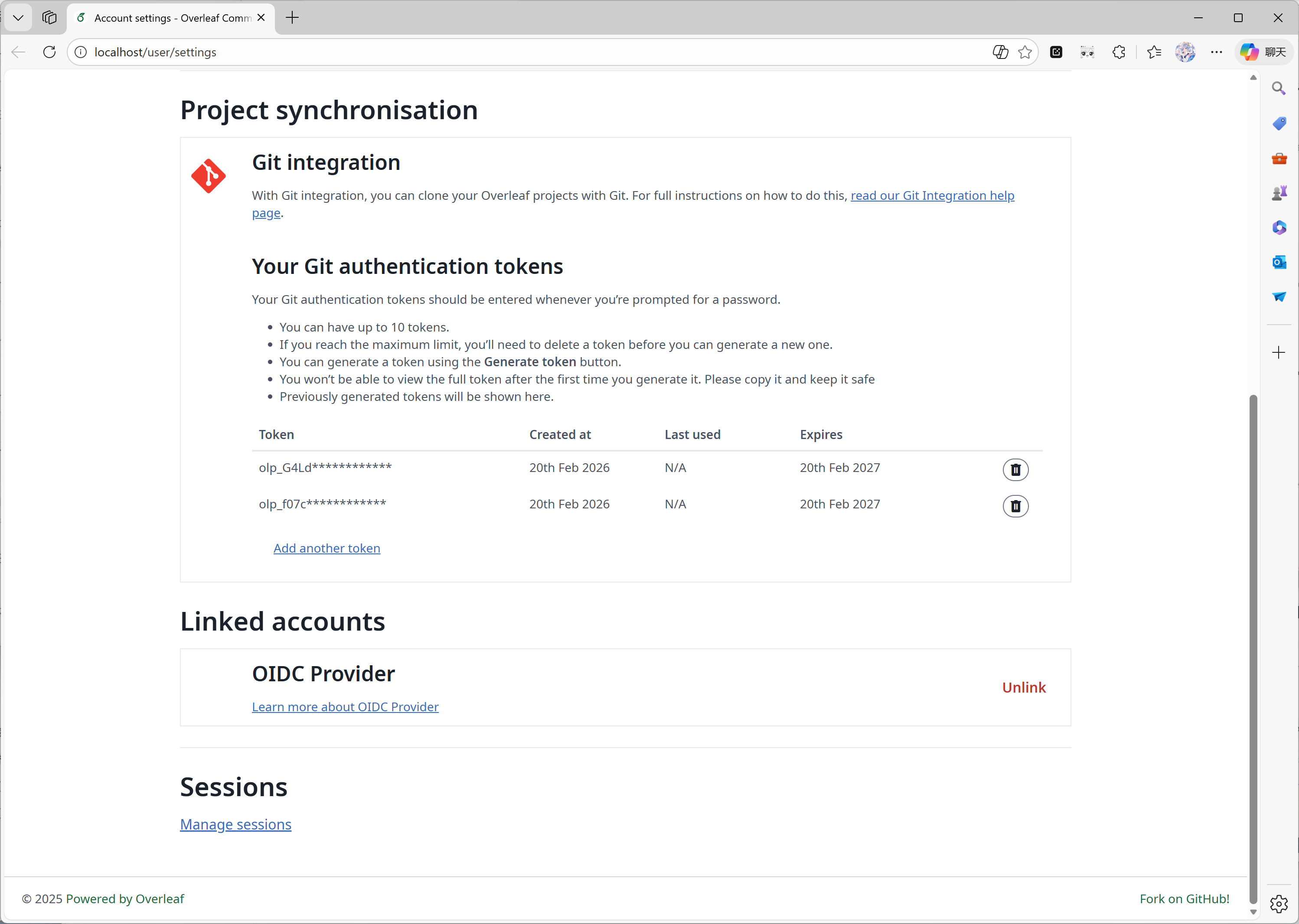Open the browser extensions icon

(x=1118, y=52)
